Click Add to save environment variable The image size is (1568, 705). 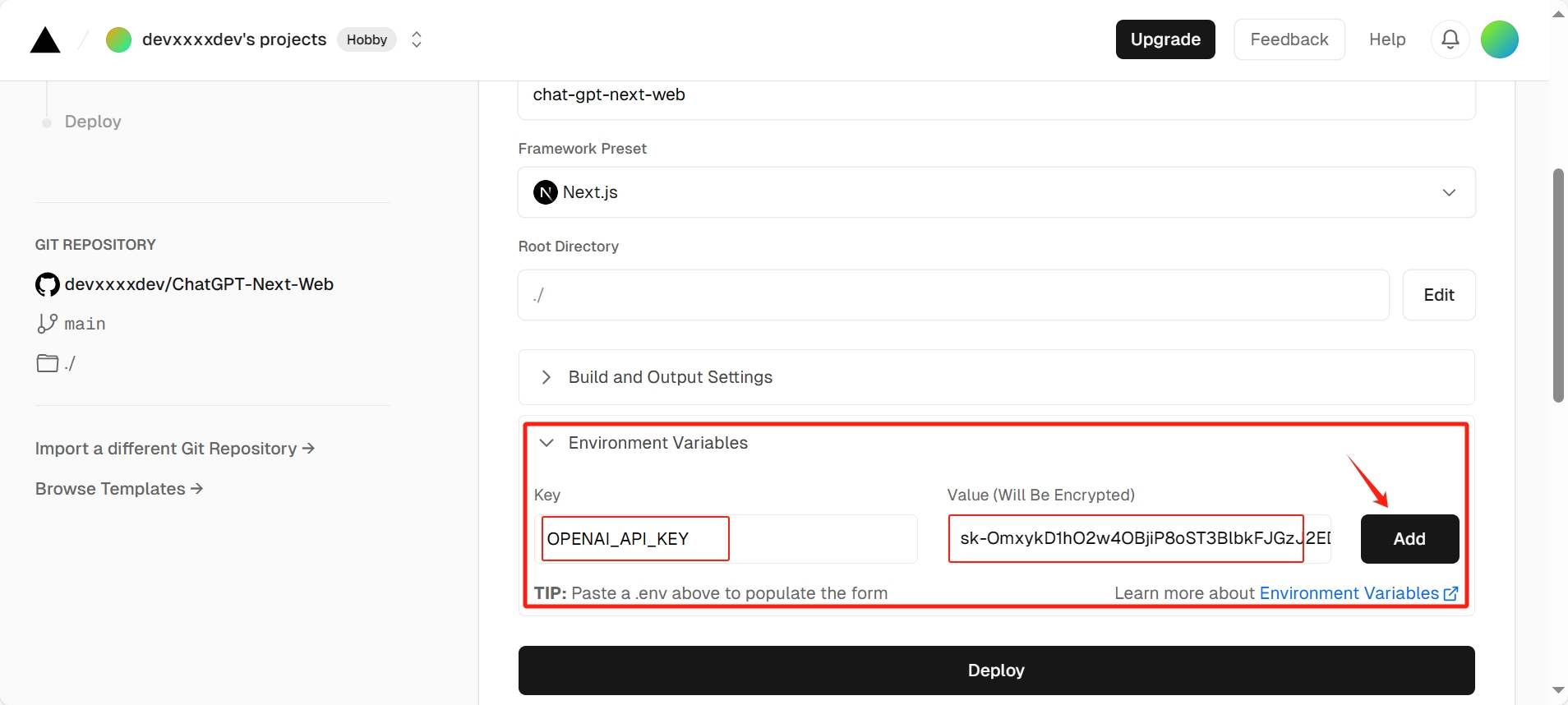click(1409, 539)
